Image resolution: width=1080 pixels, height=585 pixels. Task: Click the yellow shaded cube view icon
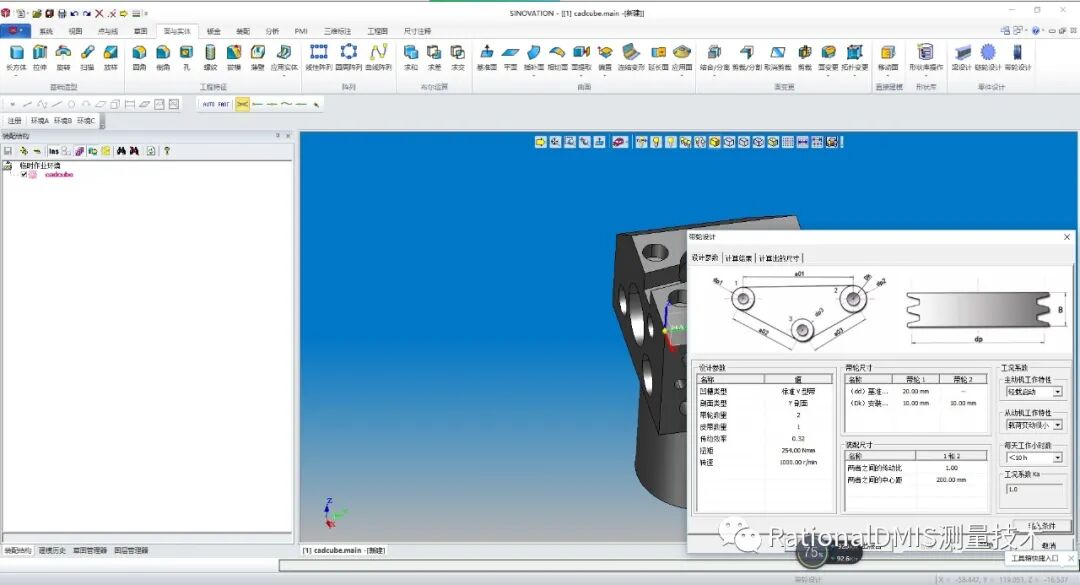[x=715, y=142]
